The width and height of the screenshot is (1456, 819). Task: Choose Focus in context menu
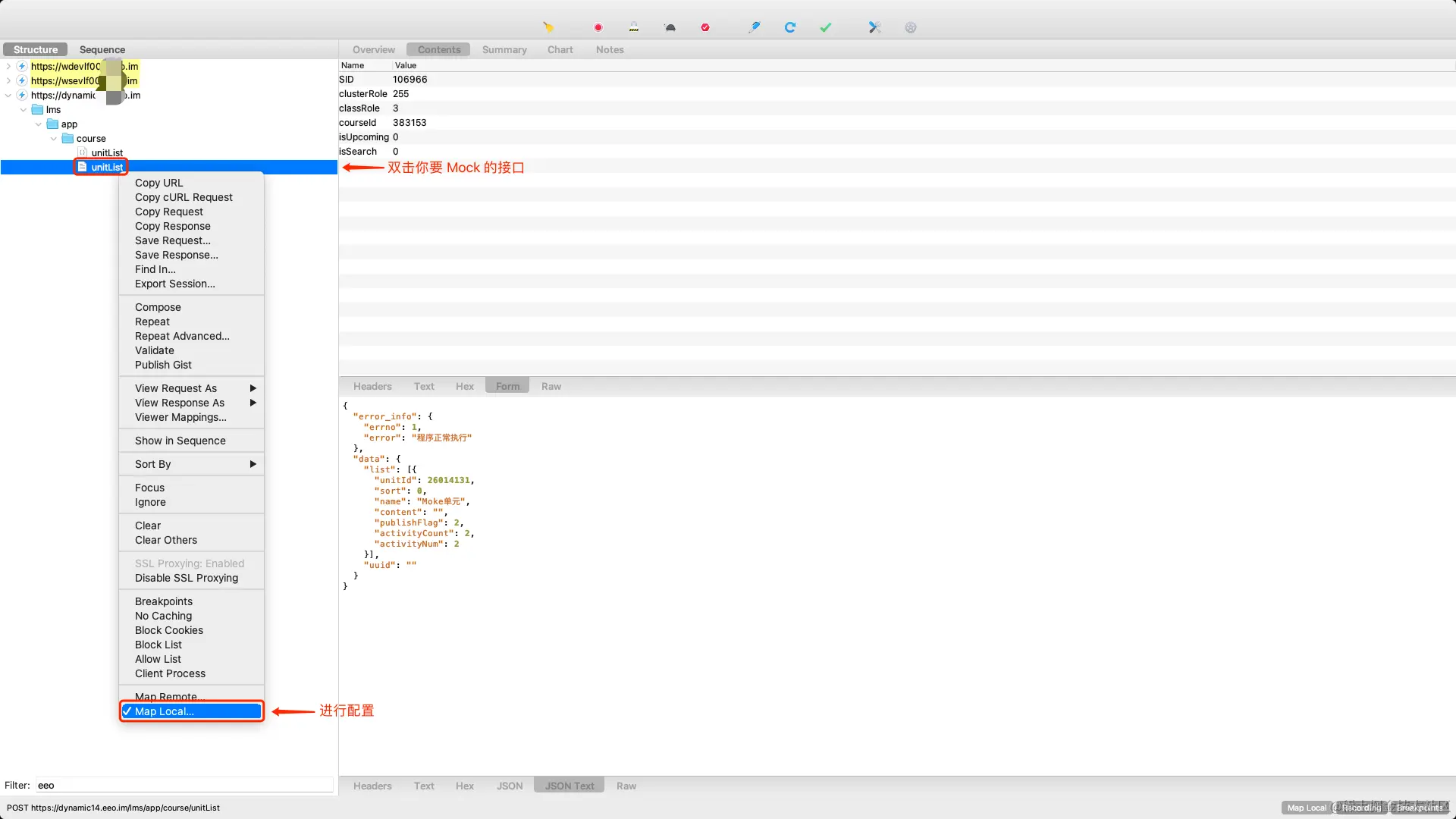tap(191, 488)
